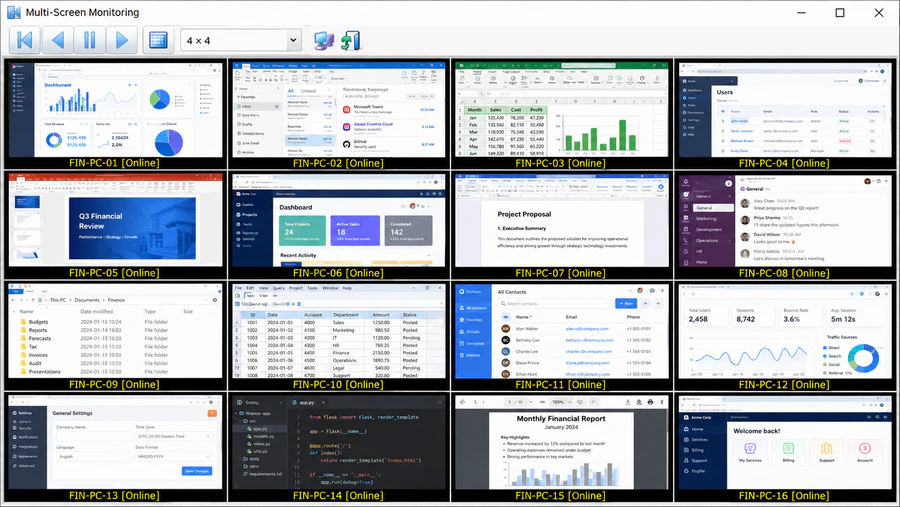Select the FIN-PC-13 General Settings thumbnail

coord(115,442)
